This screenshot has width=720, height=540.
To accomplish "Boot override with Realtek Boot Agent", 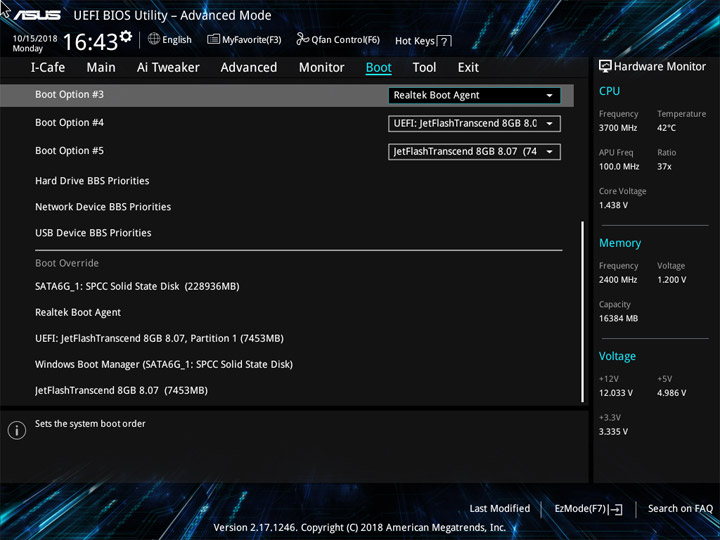I will tap(78, 313).
